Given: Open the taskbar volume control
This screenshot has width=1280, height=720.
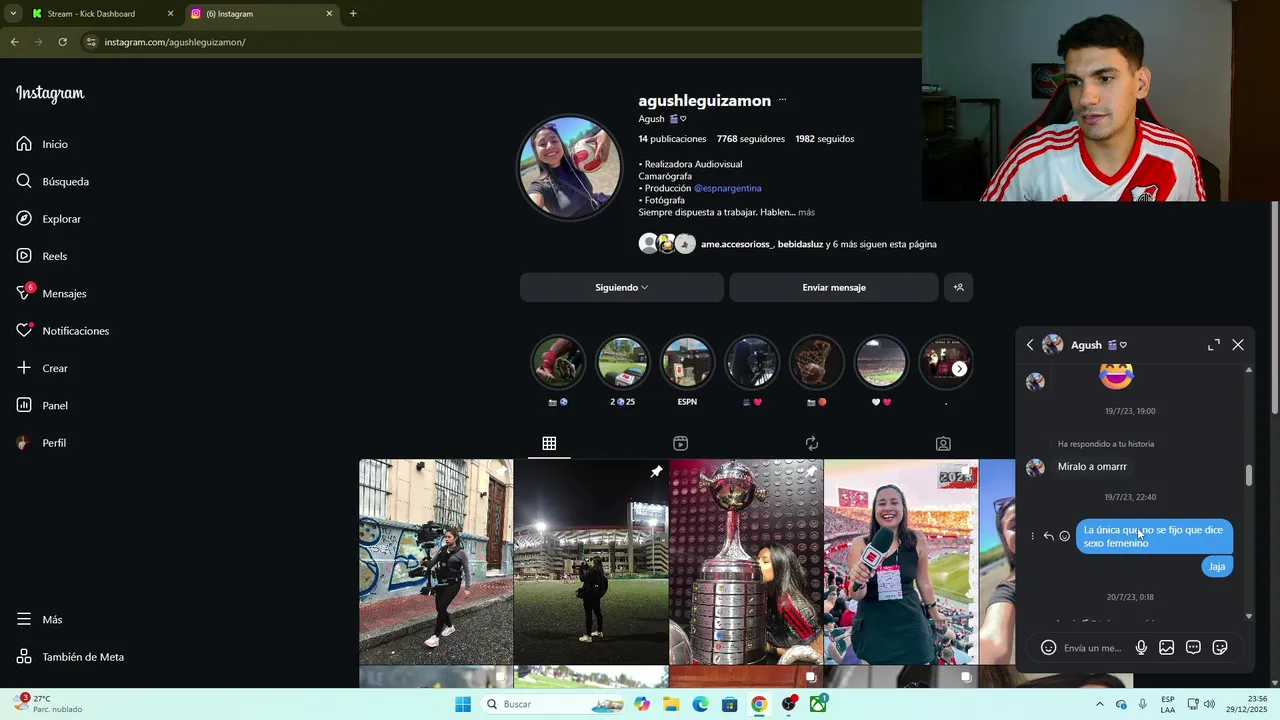Looking at the screenshot, I should click(x=1208, y=704).
